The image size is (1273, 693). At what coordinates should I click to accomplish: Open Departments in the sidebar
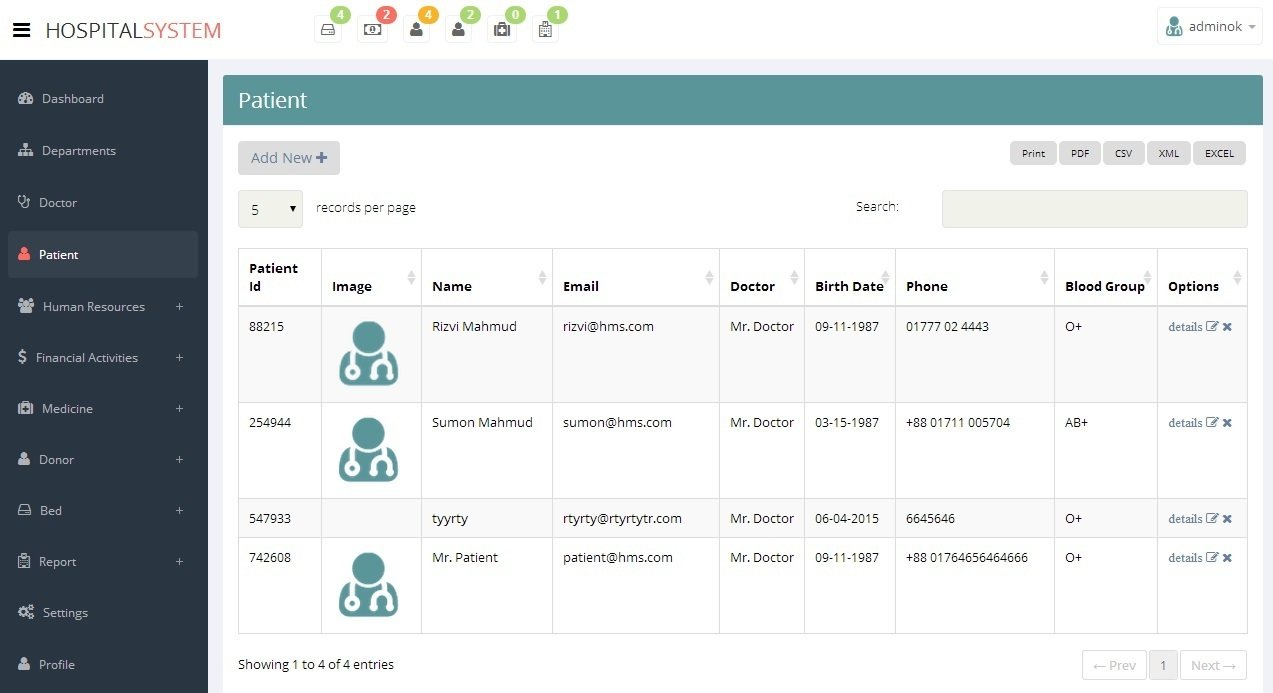[x=102, y=151]
